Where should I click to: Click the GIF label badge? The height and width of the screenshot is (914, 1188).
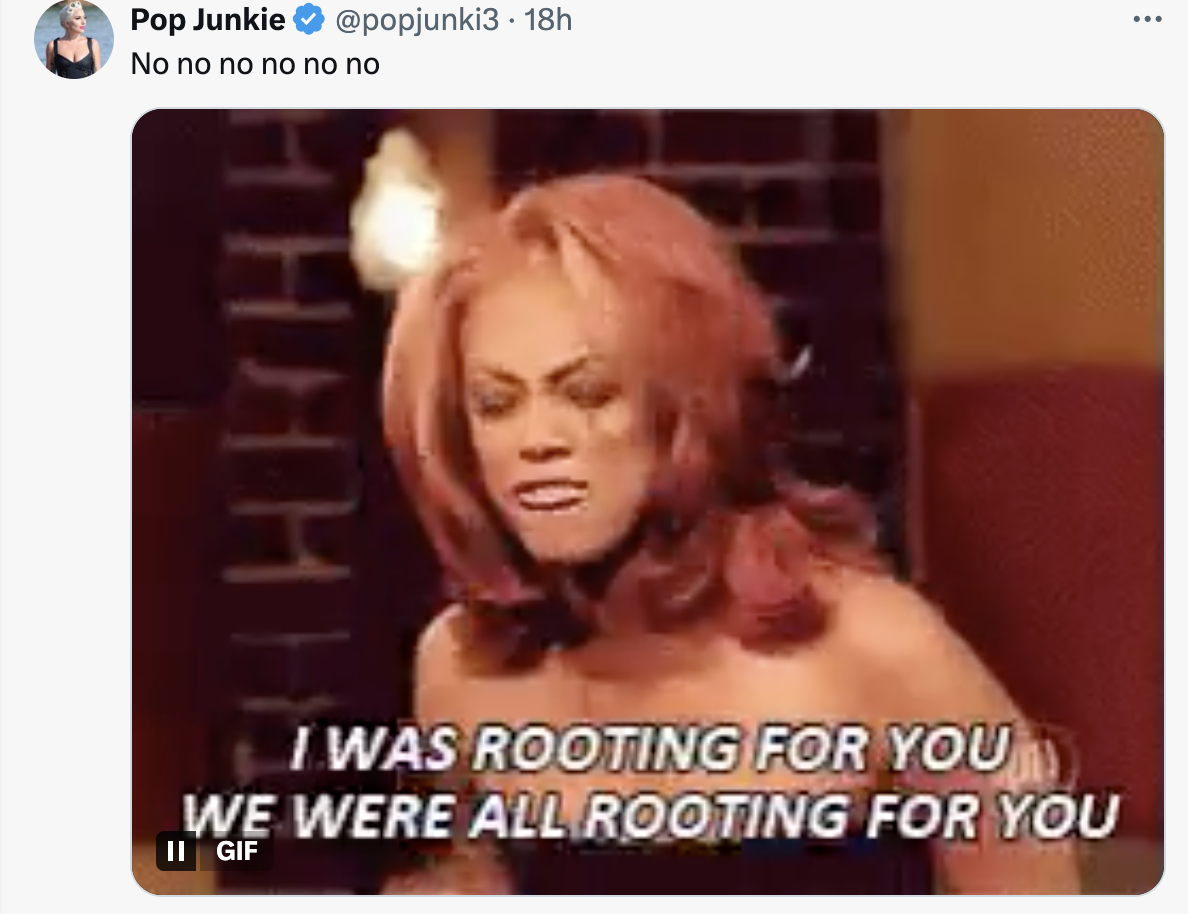coord(236,850)
